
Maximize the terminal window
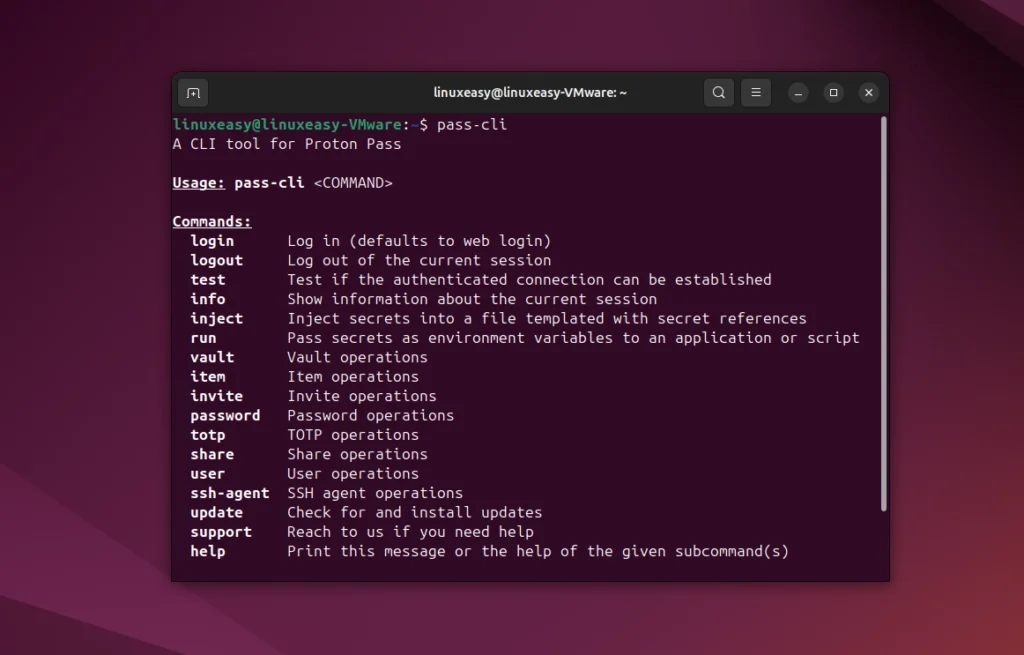[x=833, y=92]
